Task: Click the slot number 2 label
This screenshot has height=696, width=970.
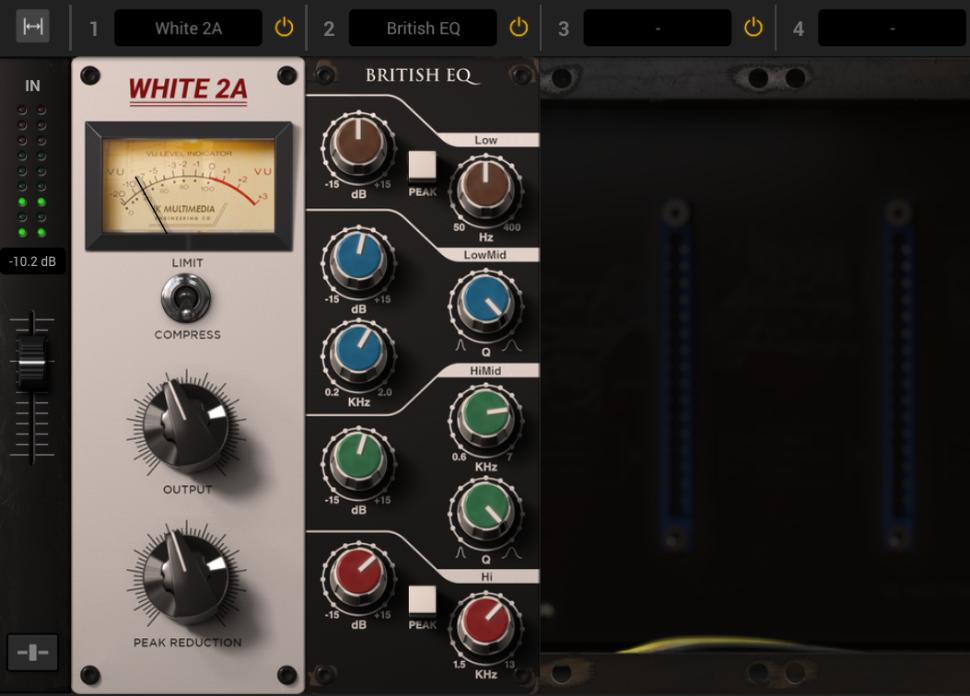Action: (328, 28)
